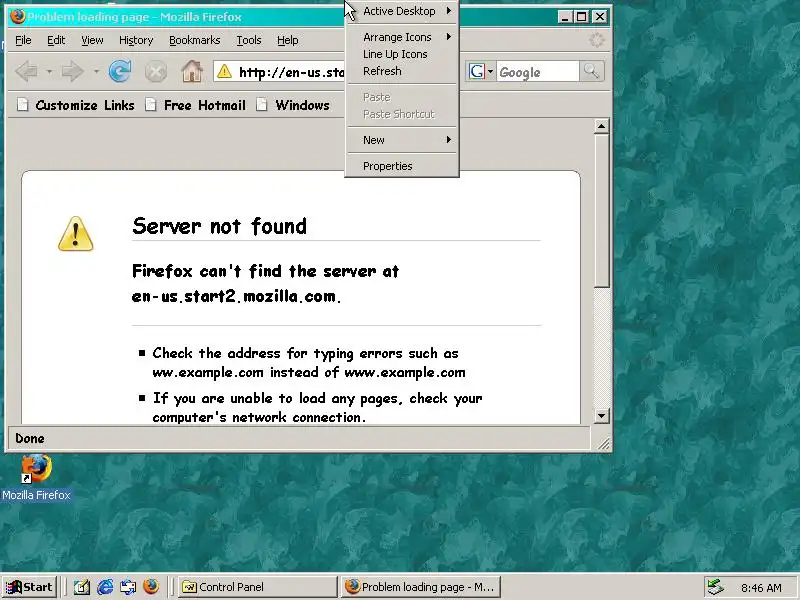Click the vertical scrollbar thumb

pos(602,211)
